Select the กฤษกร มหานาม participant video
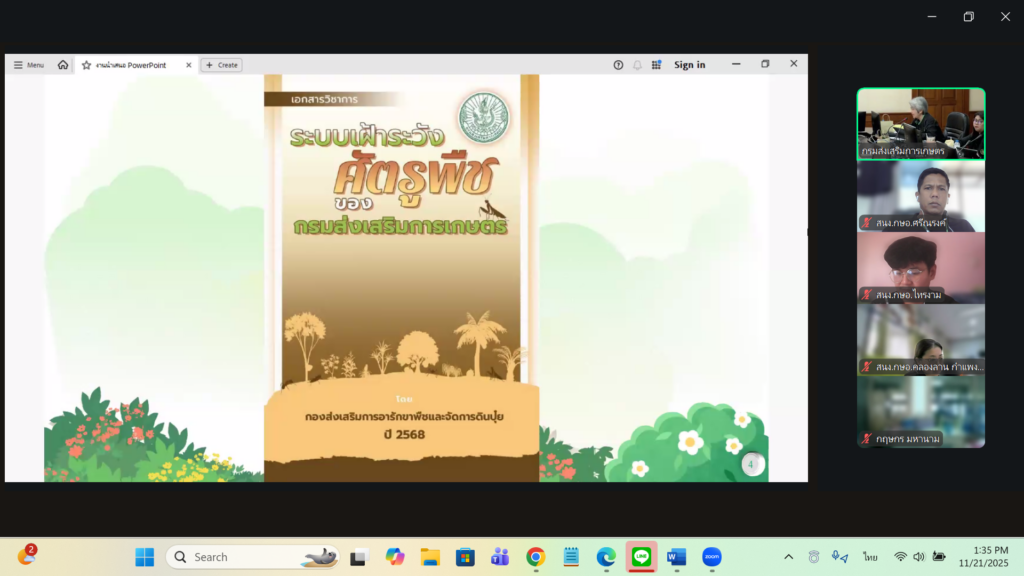This screenshot has height=576, width=1024. pos(920,411)
